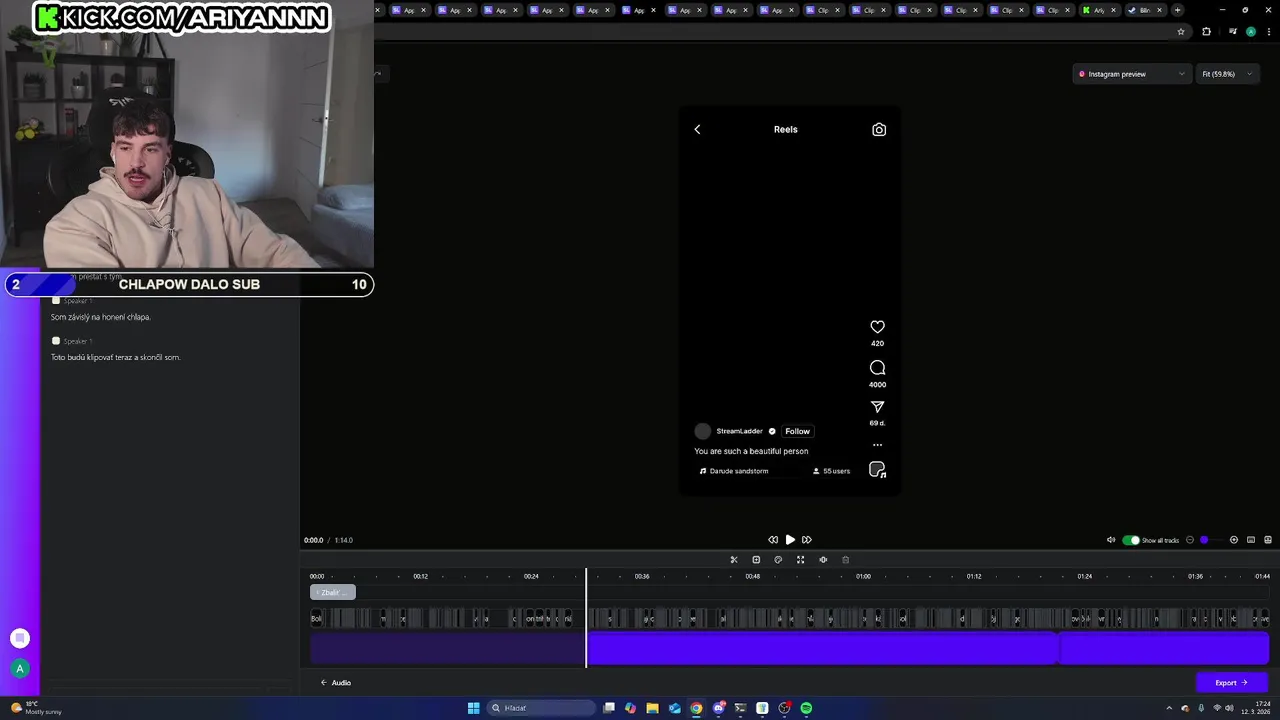1280x720 pixels.
Task: Click the Reels back arrow icon
Action: 697,129
